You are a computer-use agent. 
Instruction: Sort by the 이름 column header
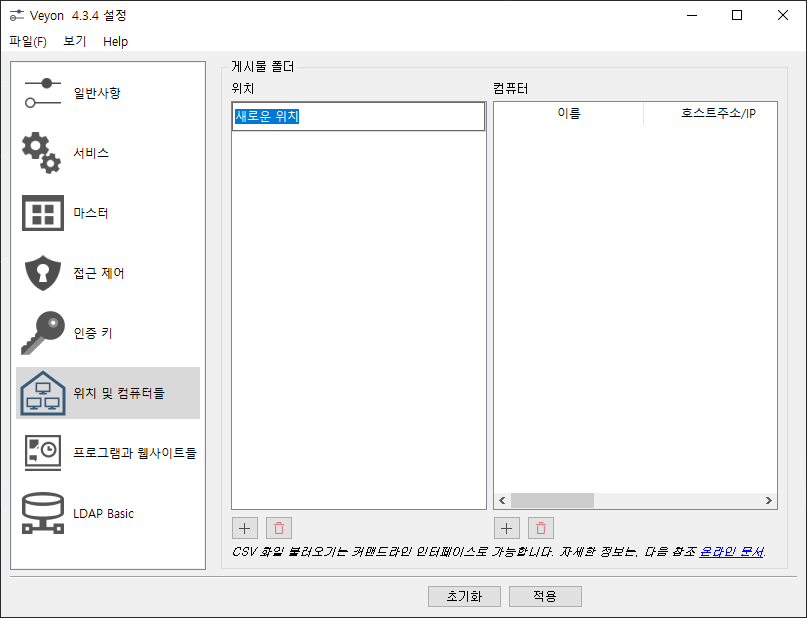click(569, 113)
